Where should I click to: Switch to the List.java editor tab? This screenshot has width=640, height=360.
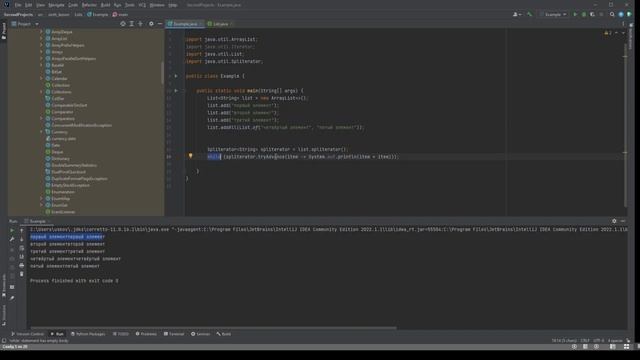click(220, 24)
